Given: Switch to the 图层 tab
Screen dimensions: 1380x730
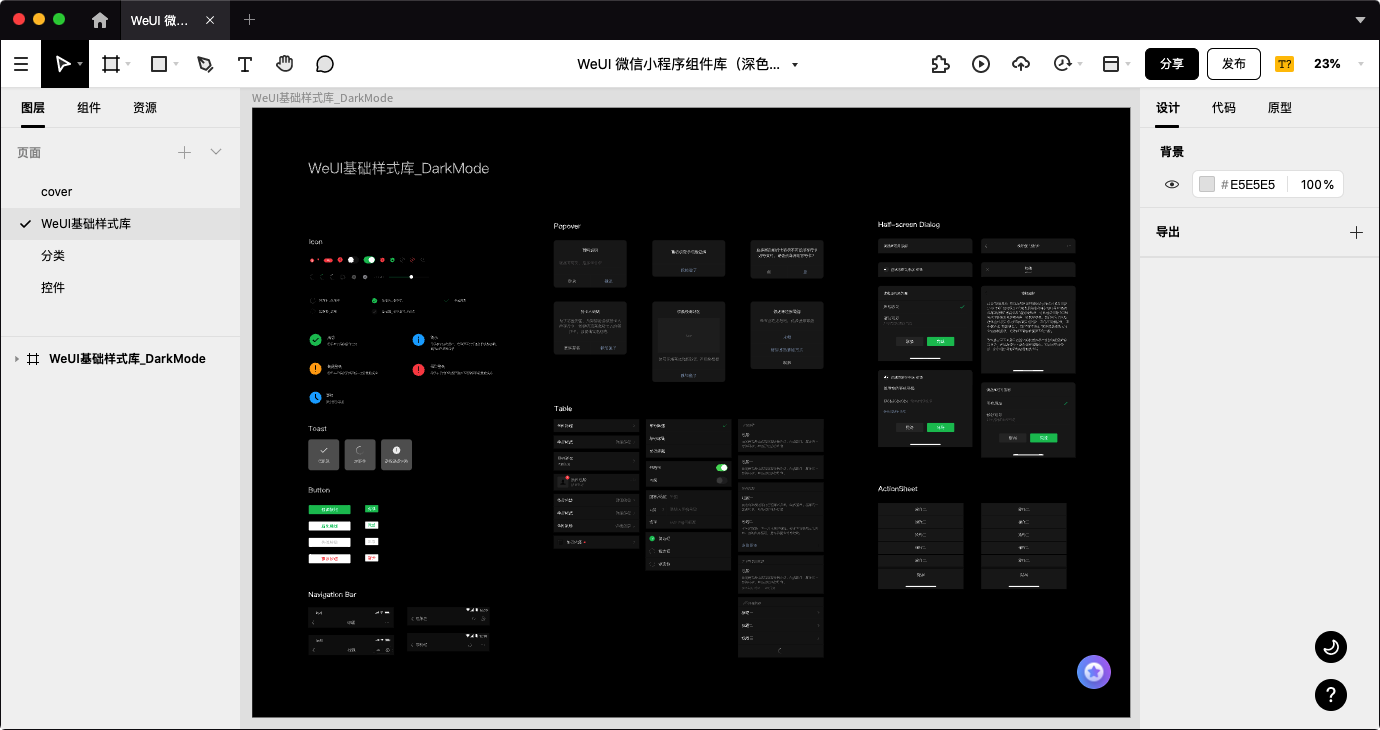Looking at the screenshot, I should [x=33, y=108].
